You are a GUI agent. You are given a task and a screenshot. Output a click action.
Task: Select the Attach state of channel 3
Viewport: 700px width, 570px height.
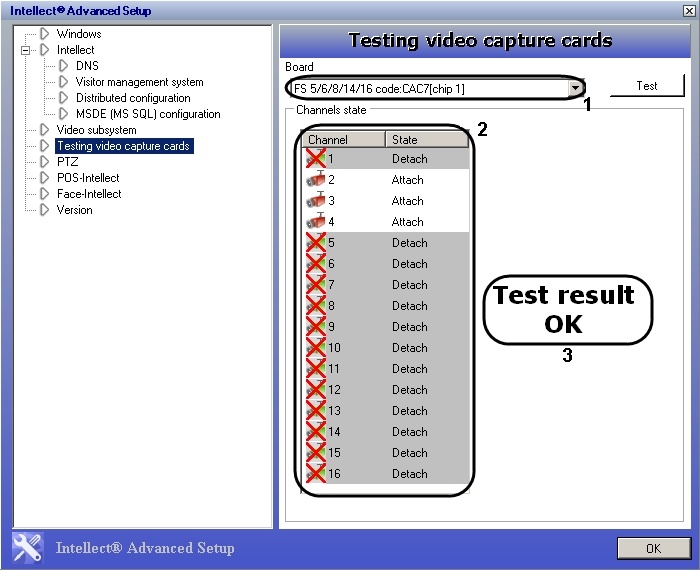(408, 201)
